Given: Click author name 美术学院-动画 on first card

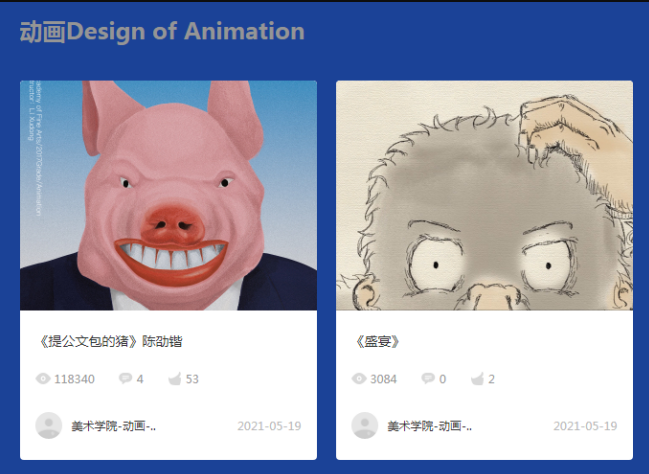Looking at the screenshot, I should pyautogui.click(x=113, y=426).
